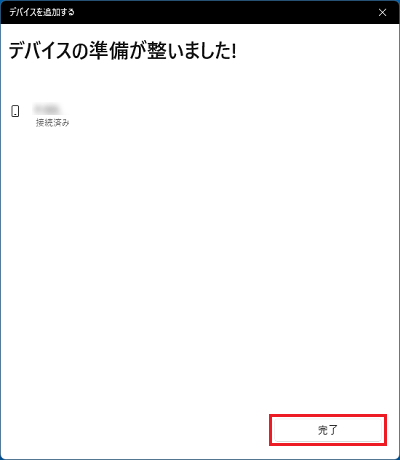Viewport: 400px width, 460px height.
Task: Select the phone device icon
Action: click(15, 111)
